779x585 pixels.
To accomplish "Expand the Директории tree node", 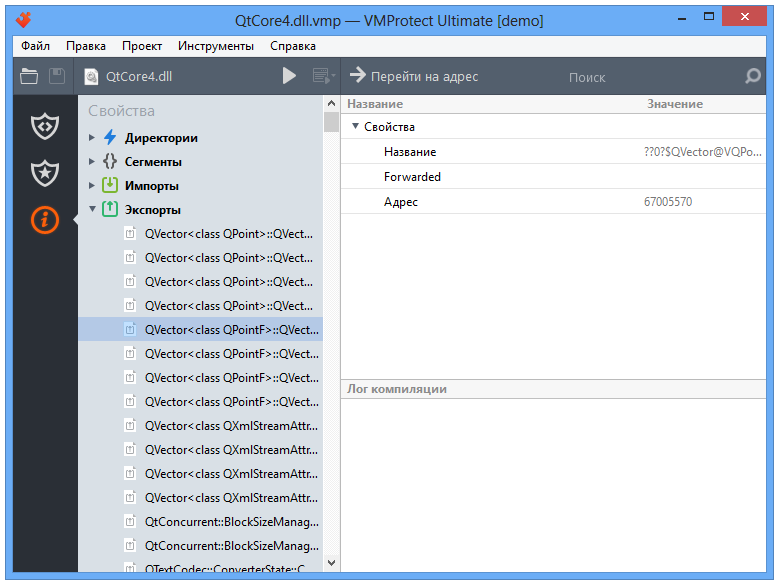I will click(x=91, y=137).
